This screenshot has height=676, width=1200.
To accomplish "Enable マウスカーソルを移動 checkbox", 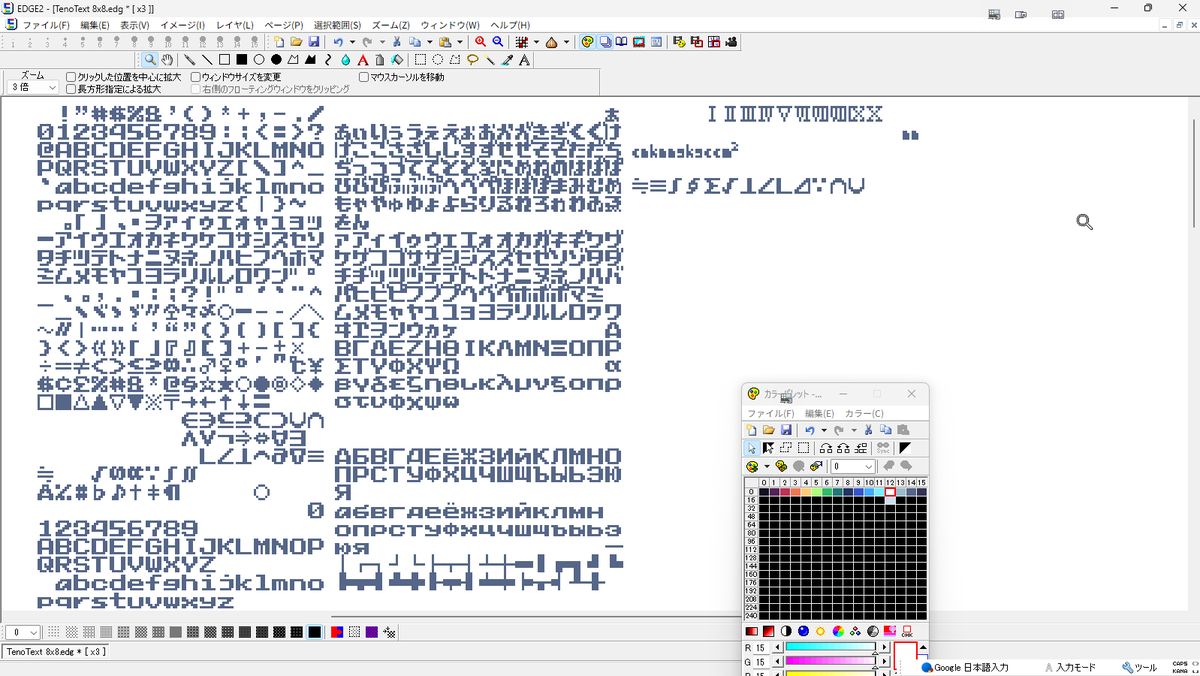I will 364,77.
